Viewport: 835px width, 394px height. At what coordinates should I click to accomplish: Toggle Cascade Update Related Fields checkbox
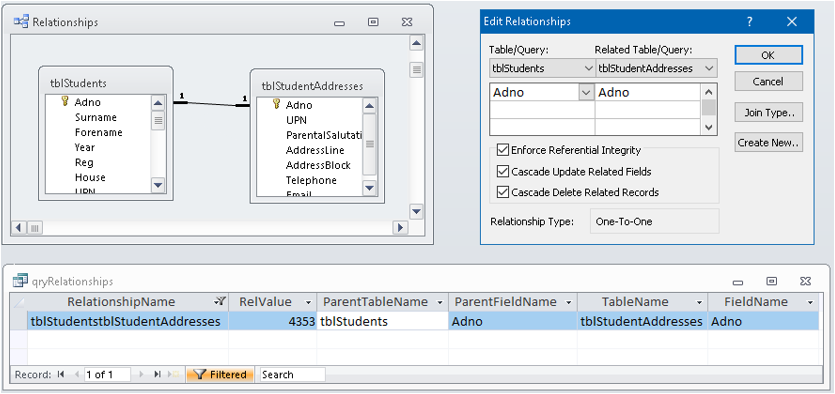click(x=502, y=171)
